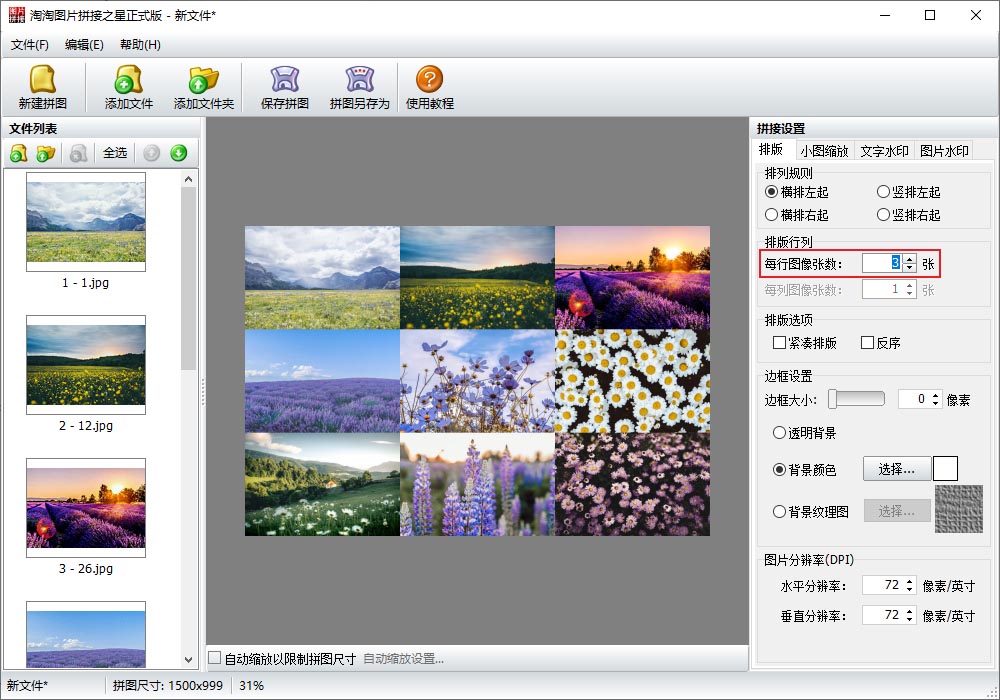Click the 每列图像张数 spinner arrows
Image resolution: width=1000 pixels, height=700 pixels.
(x=909, y=290)
